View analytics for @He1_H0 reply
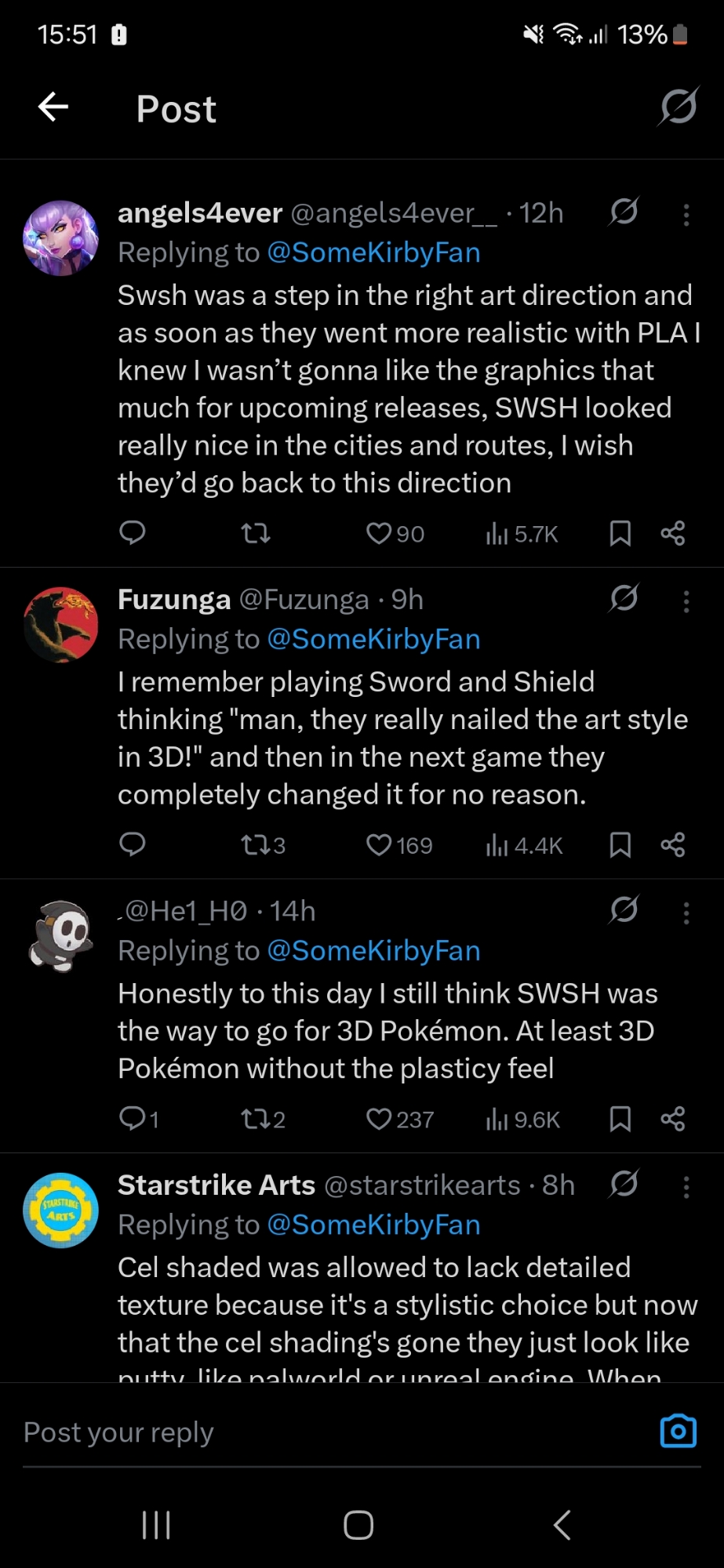 497,1120
